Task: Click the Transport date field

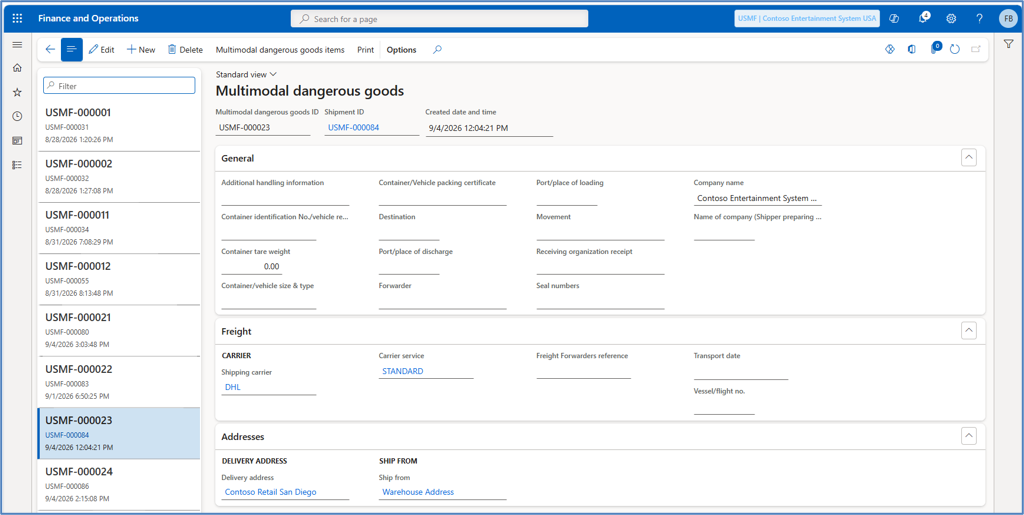Action: [741, 371]
